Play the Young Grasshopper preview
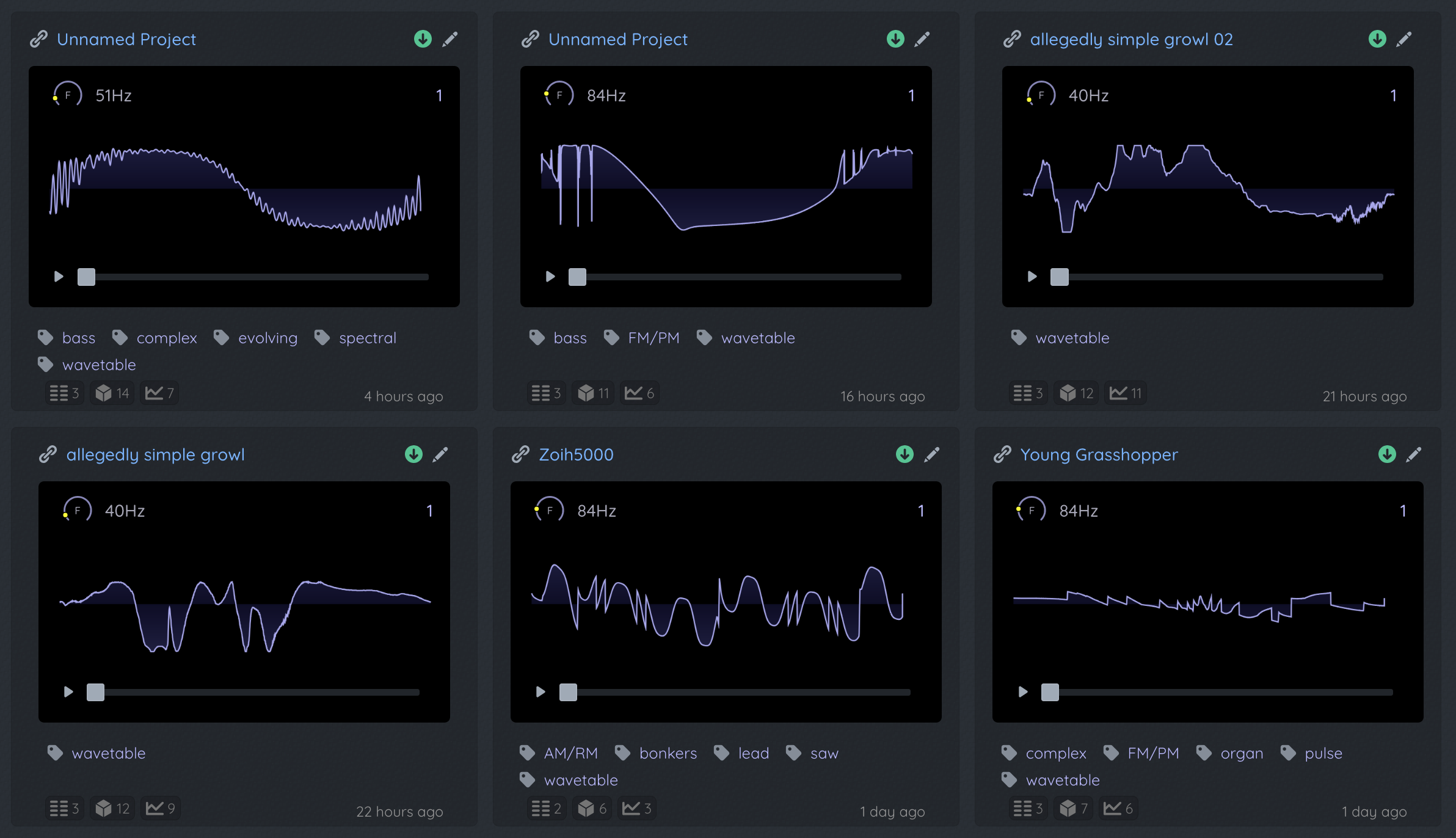Image resolution: width=1456 pixels, height=838 pixels. coord(1023,692)
